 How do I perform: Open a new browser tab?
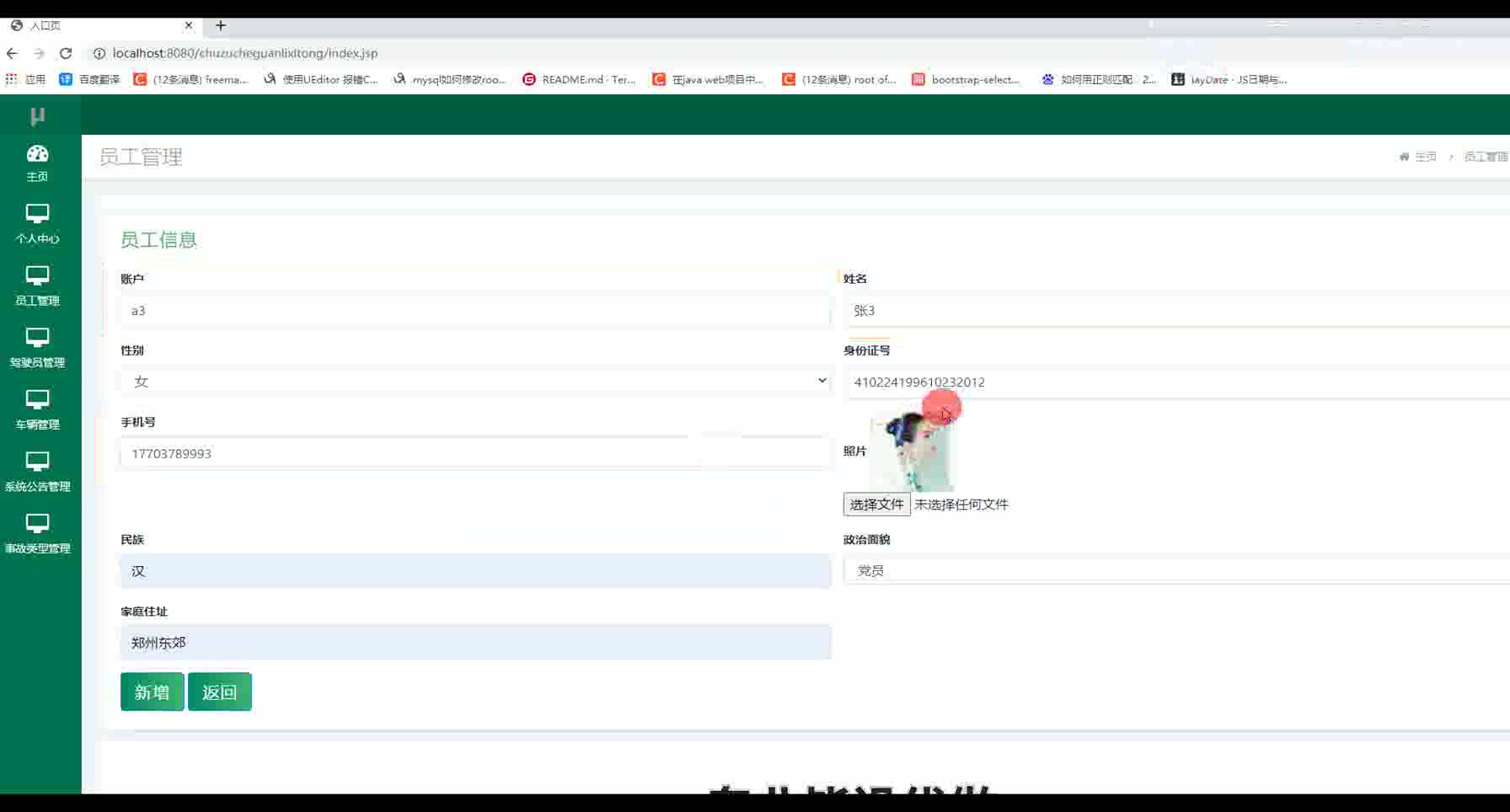click(221, 25)
